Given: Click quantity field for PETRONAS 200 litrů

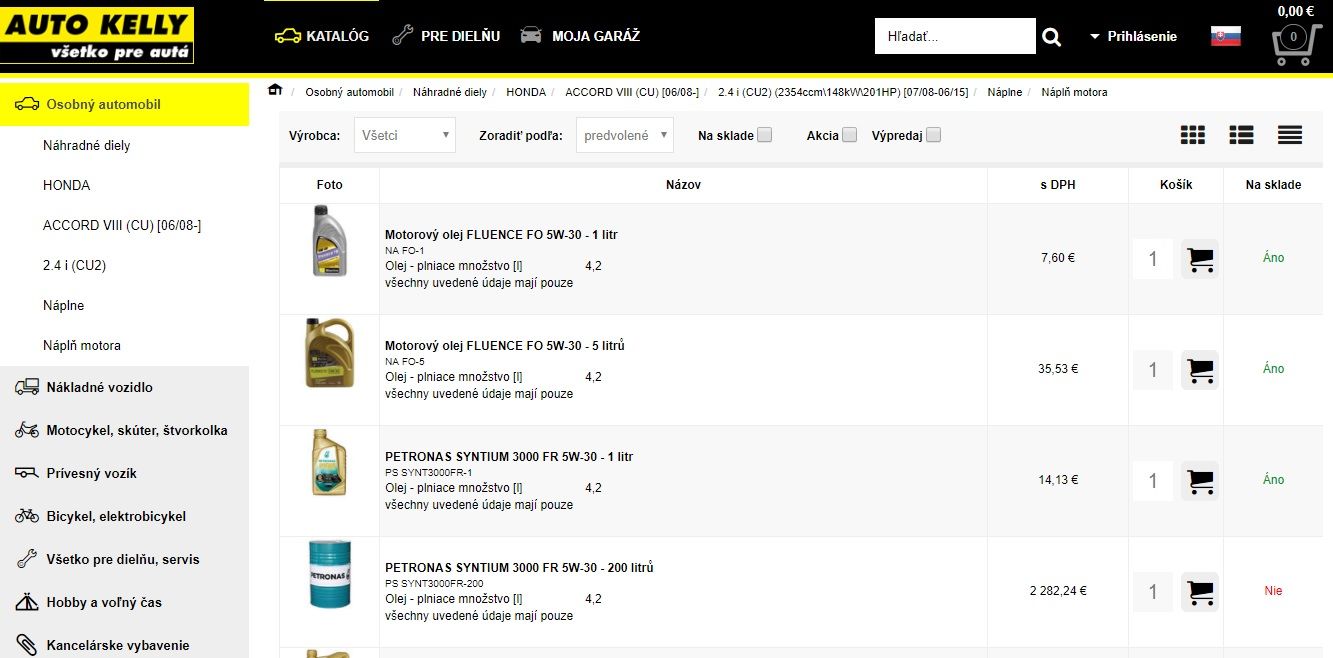Looking at the screenshot, I should click(x=1153, y=592).
